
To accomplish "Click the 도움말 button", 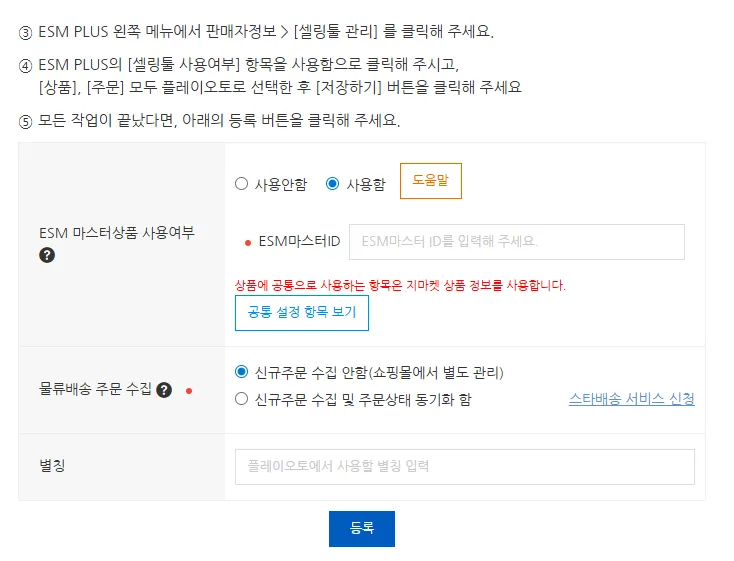I will (x=430, y=181).
